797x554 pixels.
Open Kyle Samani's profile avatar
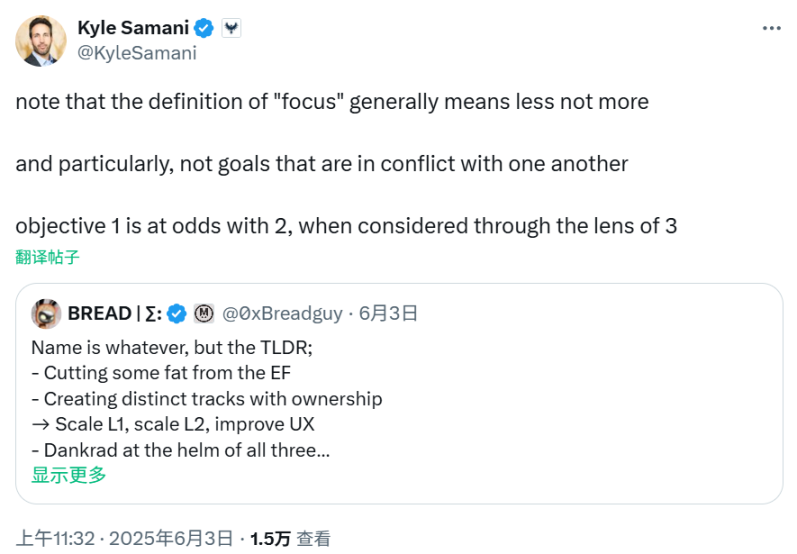(x=40, y=40)
